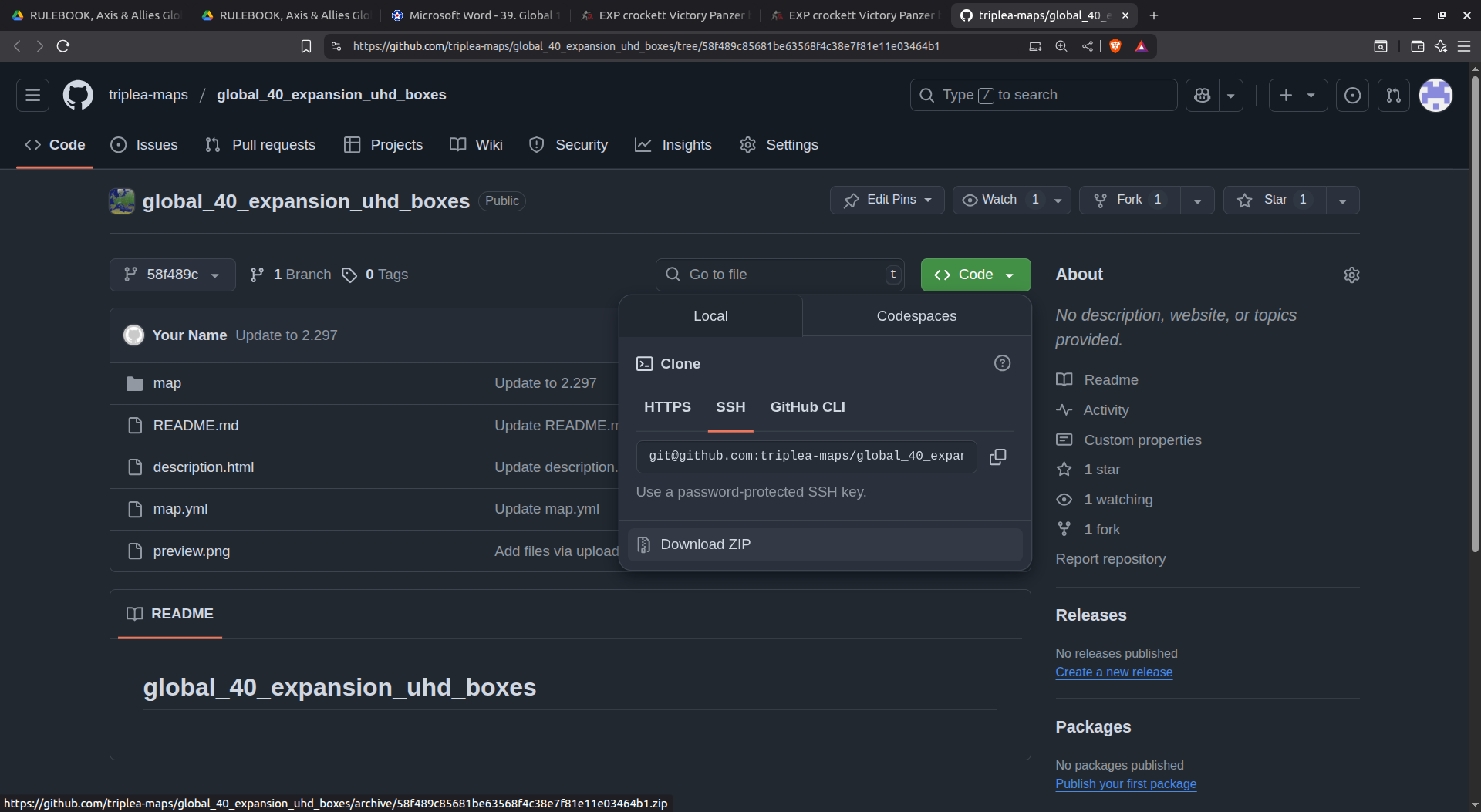
Task: Open preview.png file
Action: [191, 551]
